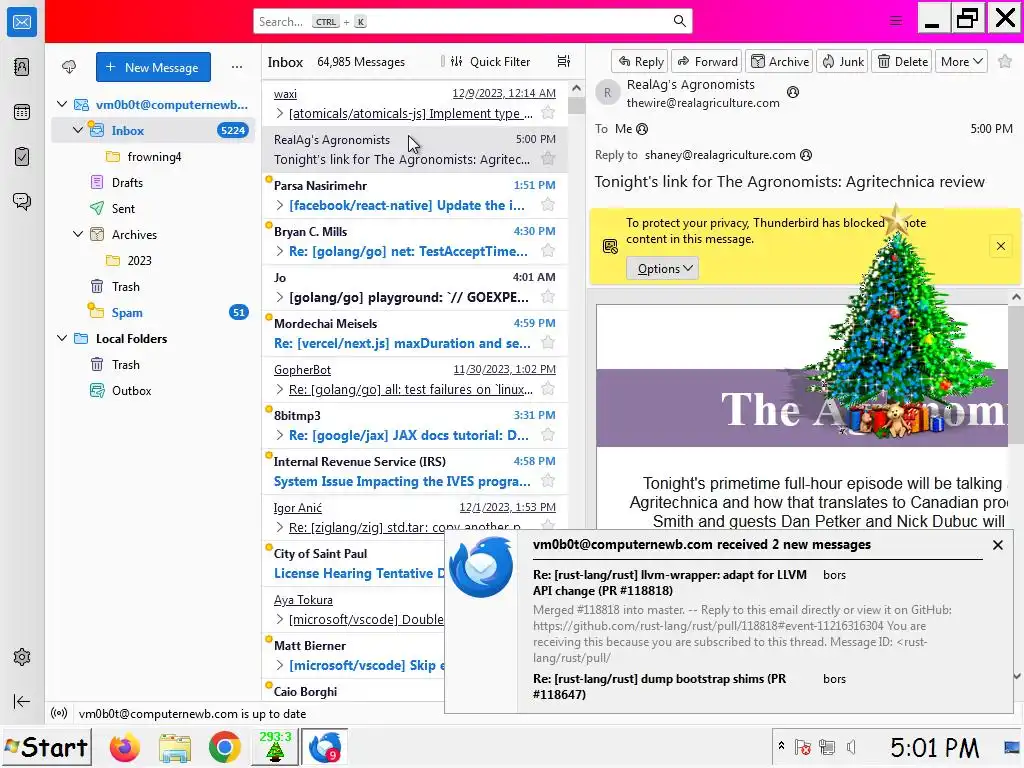Dismiss the remote content warning bar

click(1000, 246)
